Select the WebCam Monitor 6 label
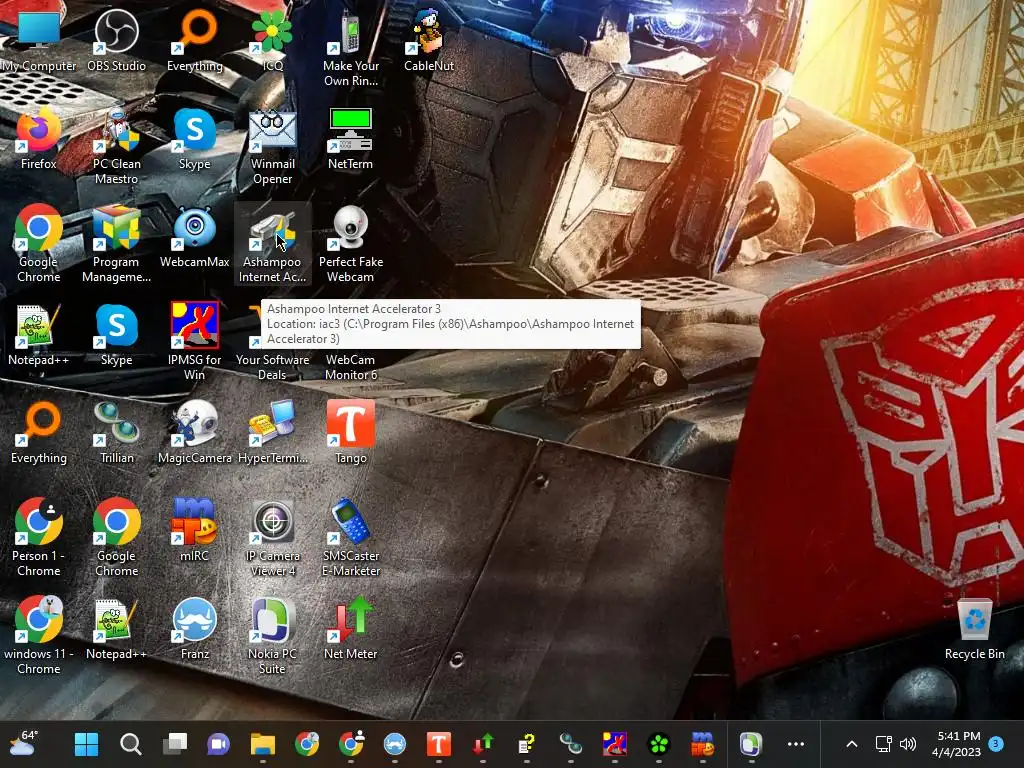 click(351, 367)
